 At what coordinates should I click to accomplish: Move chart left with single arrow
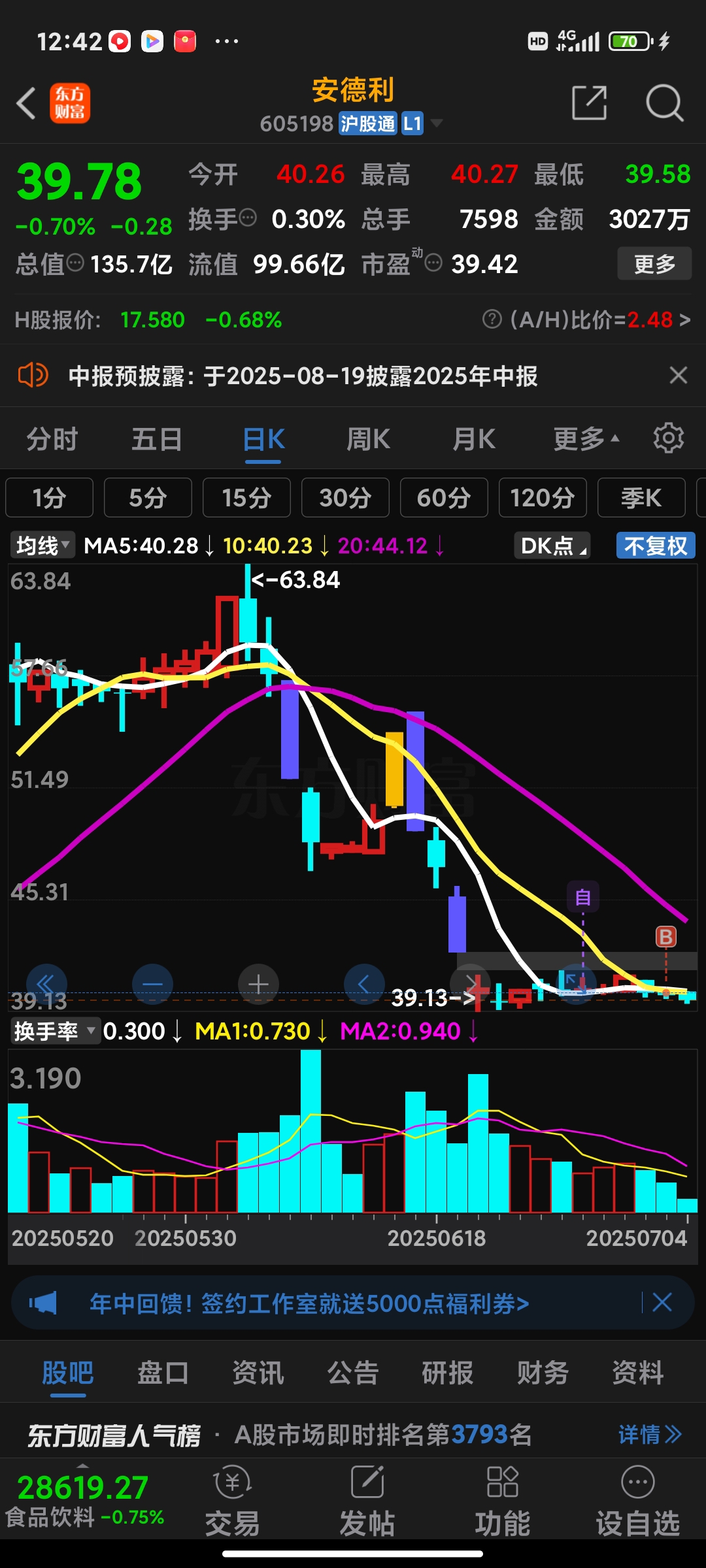pyautogui.click(x=364, y=984)
